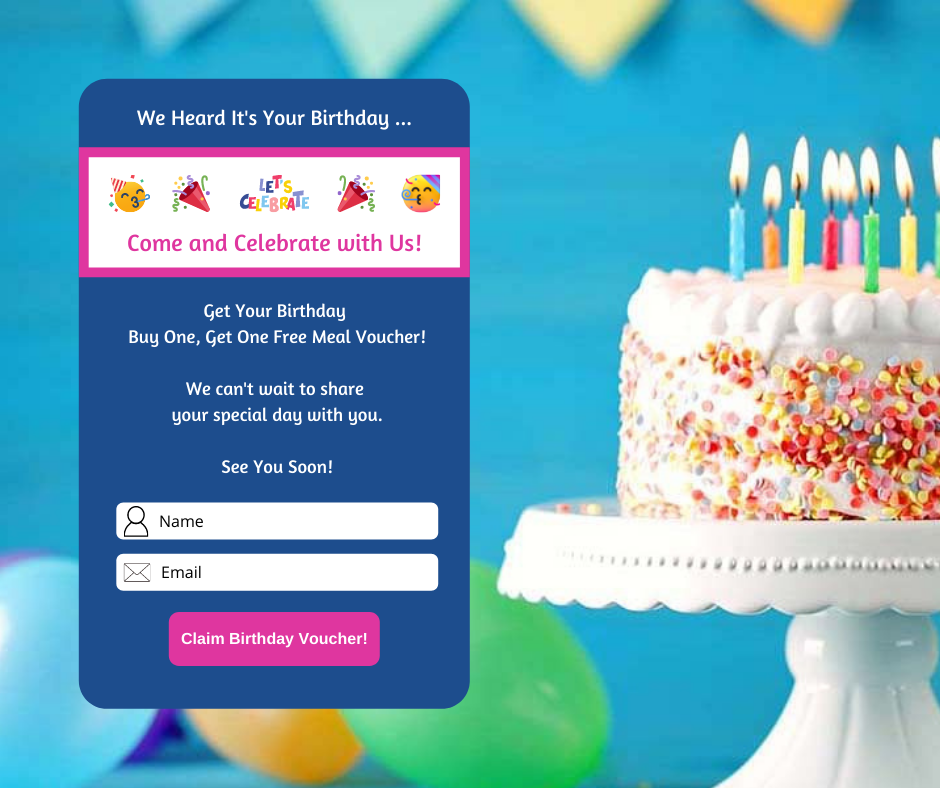Screen dimensions: 940x788
Task: Click the We Heard It's Your Birthday title
Action: (275, 118)
